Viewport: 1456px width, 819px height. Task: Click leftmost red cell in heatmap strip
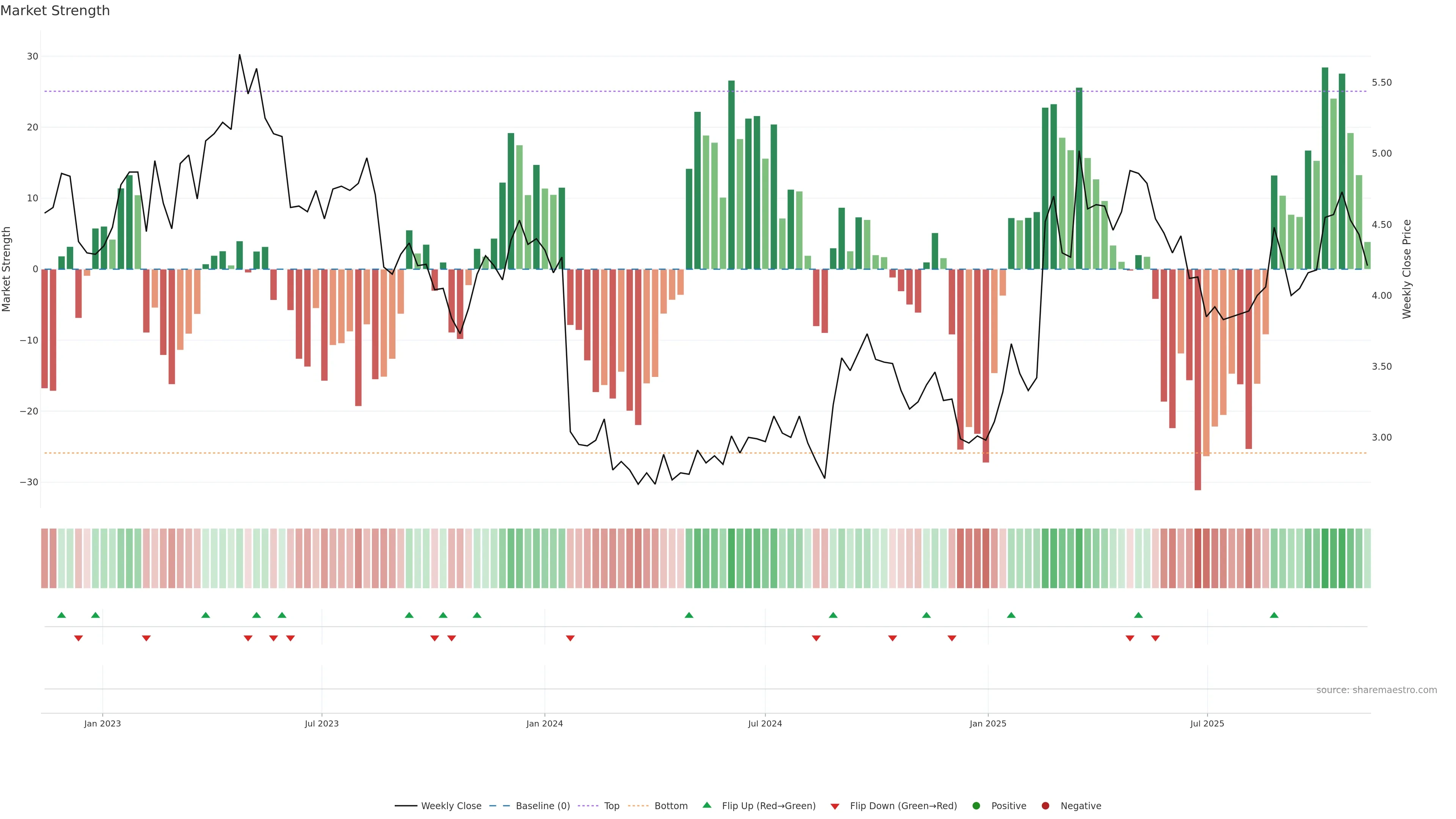click(44, 558)
